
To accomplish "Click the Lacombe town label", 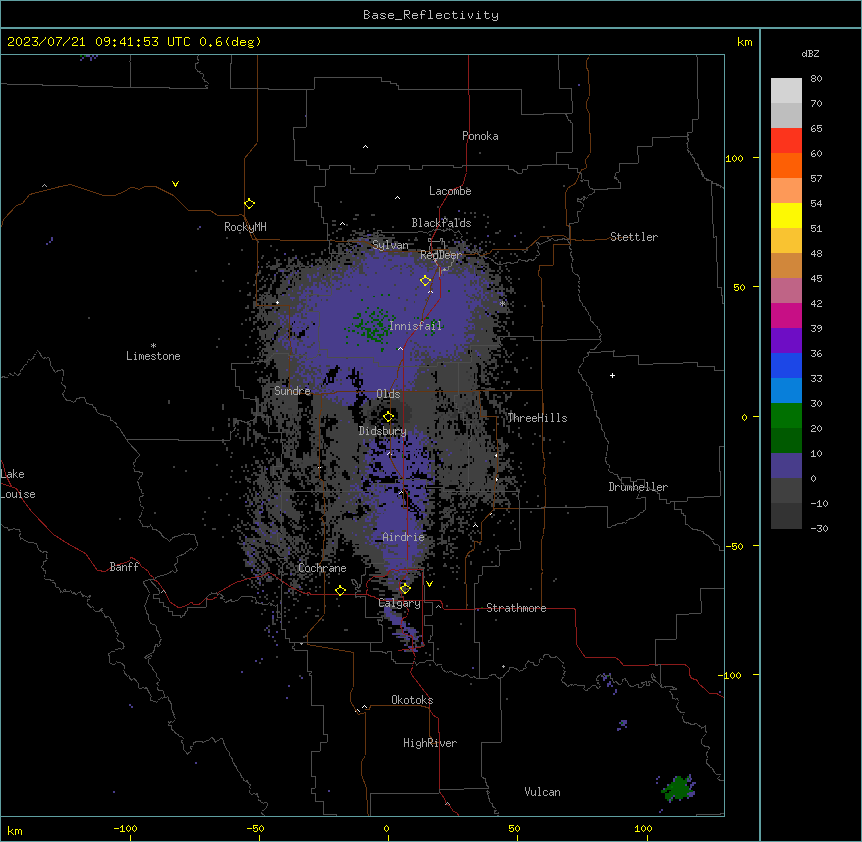I will (450, 191).
